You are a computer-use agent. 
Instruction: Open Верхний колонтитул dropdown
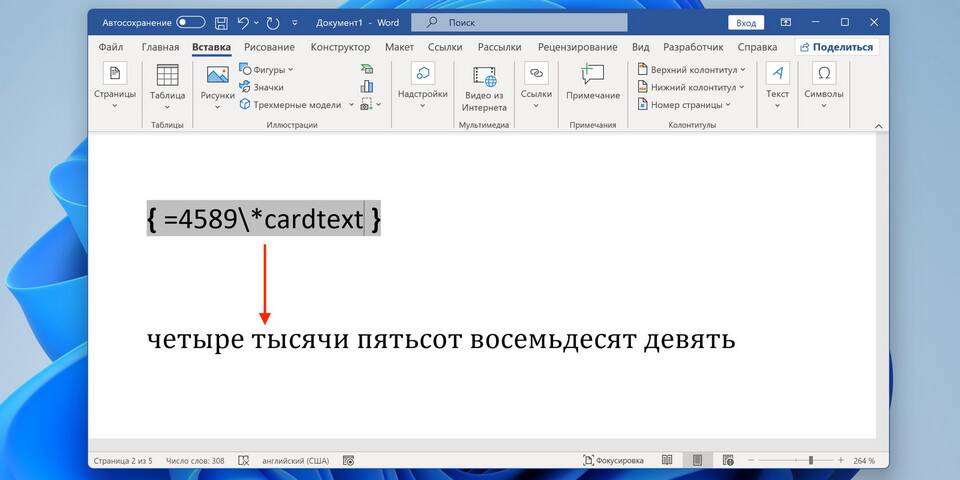tap(691, 69)
